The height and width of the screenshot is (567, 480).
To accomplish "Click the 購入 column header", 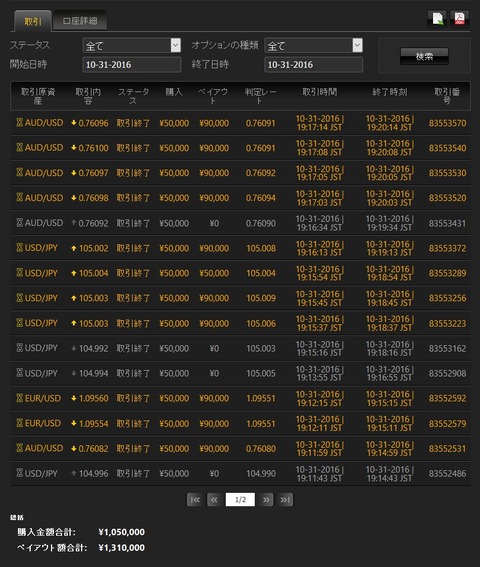I will (174, 92).
